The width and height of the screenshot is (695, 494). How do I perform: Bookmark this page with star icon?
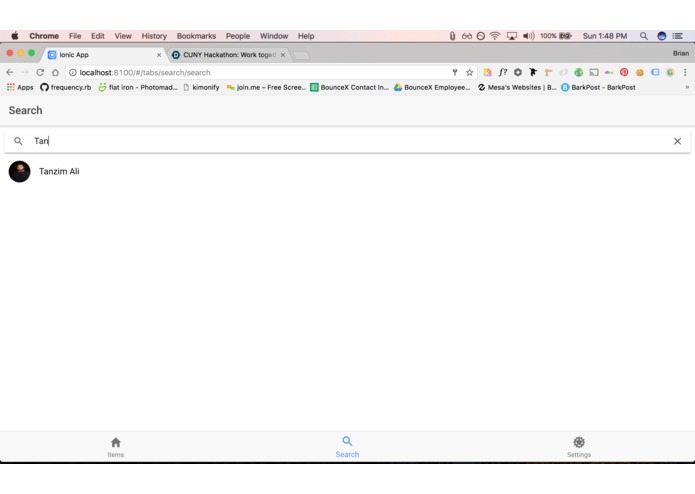click(469, 72)
